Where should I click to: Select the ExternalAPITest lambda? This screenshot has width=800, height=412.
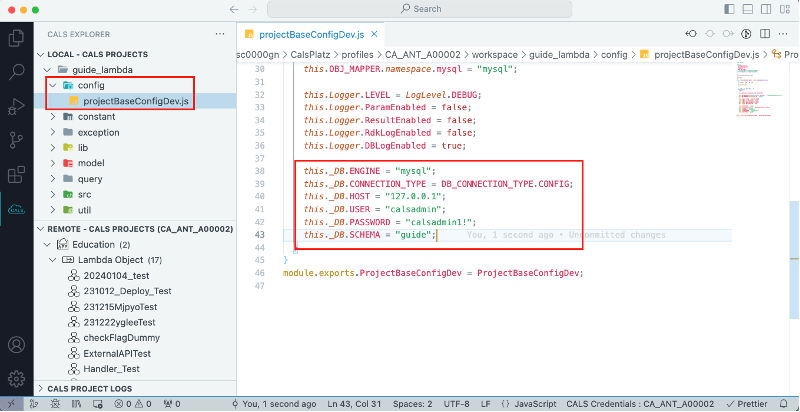click(x=117, y=353)
